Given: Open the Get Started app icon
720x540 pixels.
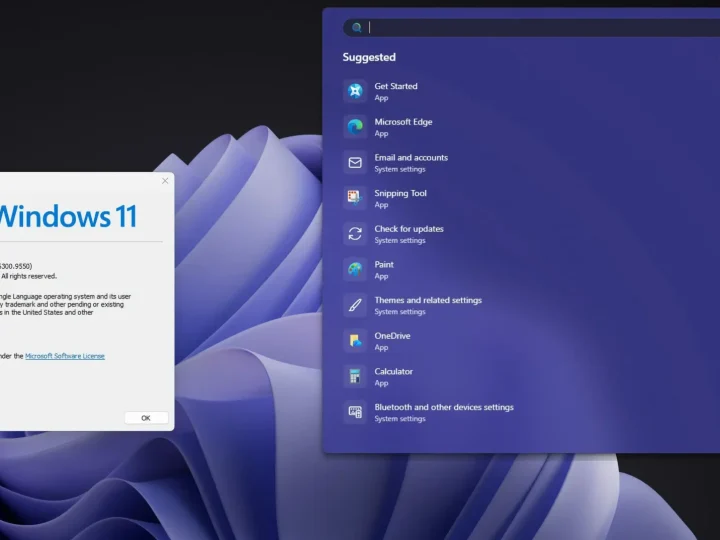Looking at the screenshot, I should pos(355,91).
